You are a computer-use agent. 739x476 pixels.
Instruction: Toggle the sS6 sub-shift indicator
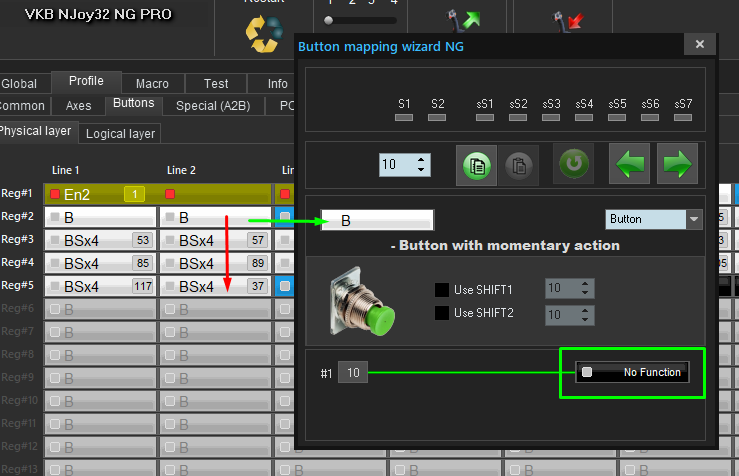coord(650,117)
